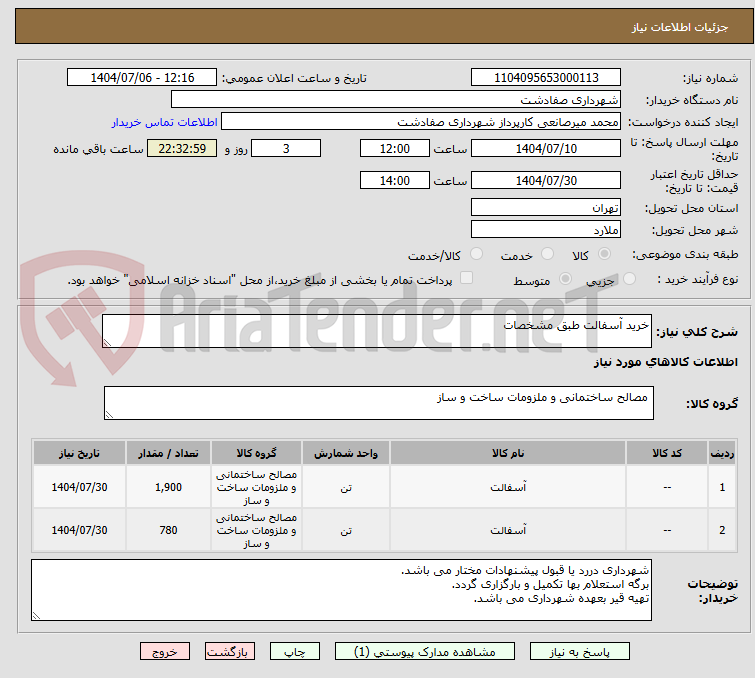Image resolution: width=755 pixels, height=678 pixels.
Task: Click the شماره نیاز field 1104095653000113
Action: [x=546, y=78]
